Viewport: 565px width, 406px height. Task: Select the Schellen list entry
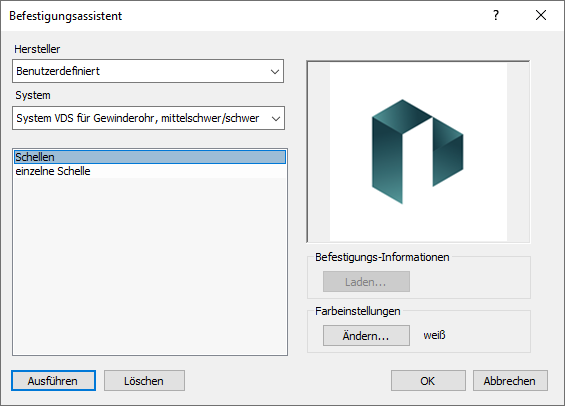pos(150,157)
